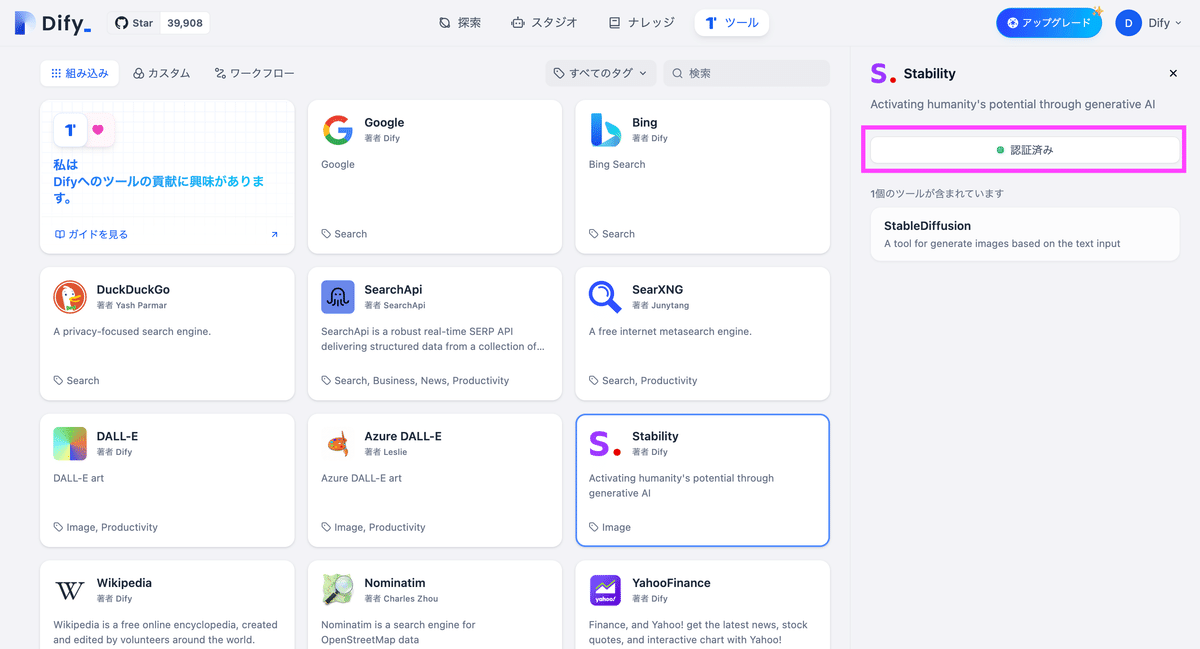This screenshot has height=649, width=1200.
Task: Click "1個のツールが含まれています" text
Action: pyautogui.click(x=937, y=193)
